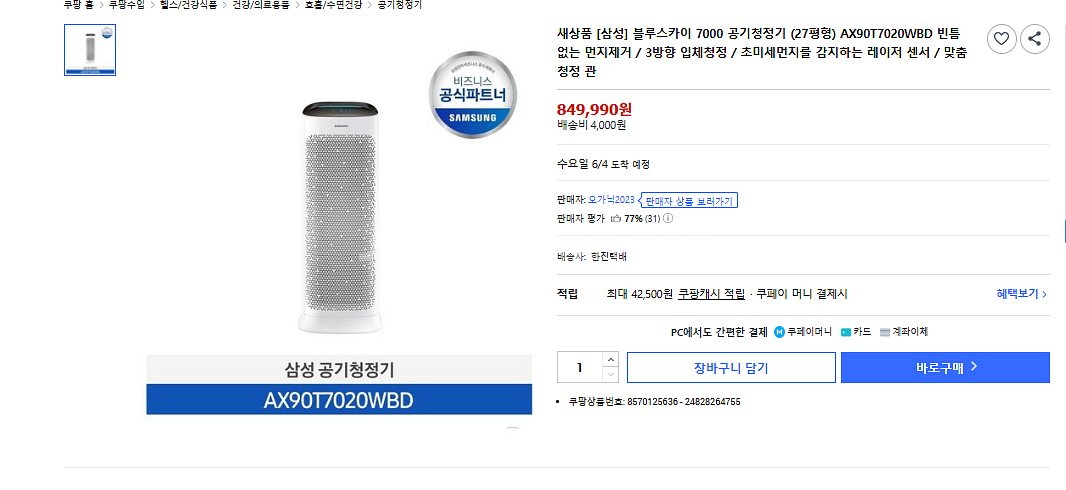
Task: Increase quantity with the up arrow
Action: [x=610, y=359]
